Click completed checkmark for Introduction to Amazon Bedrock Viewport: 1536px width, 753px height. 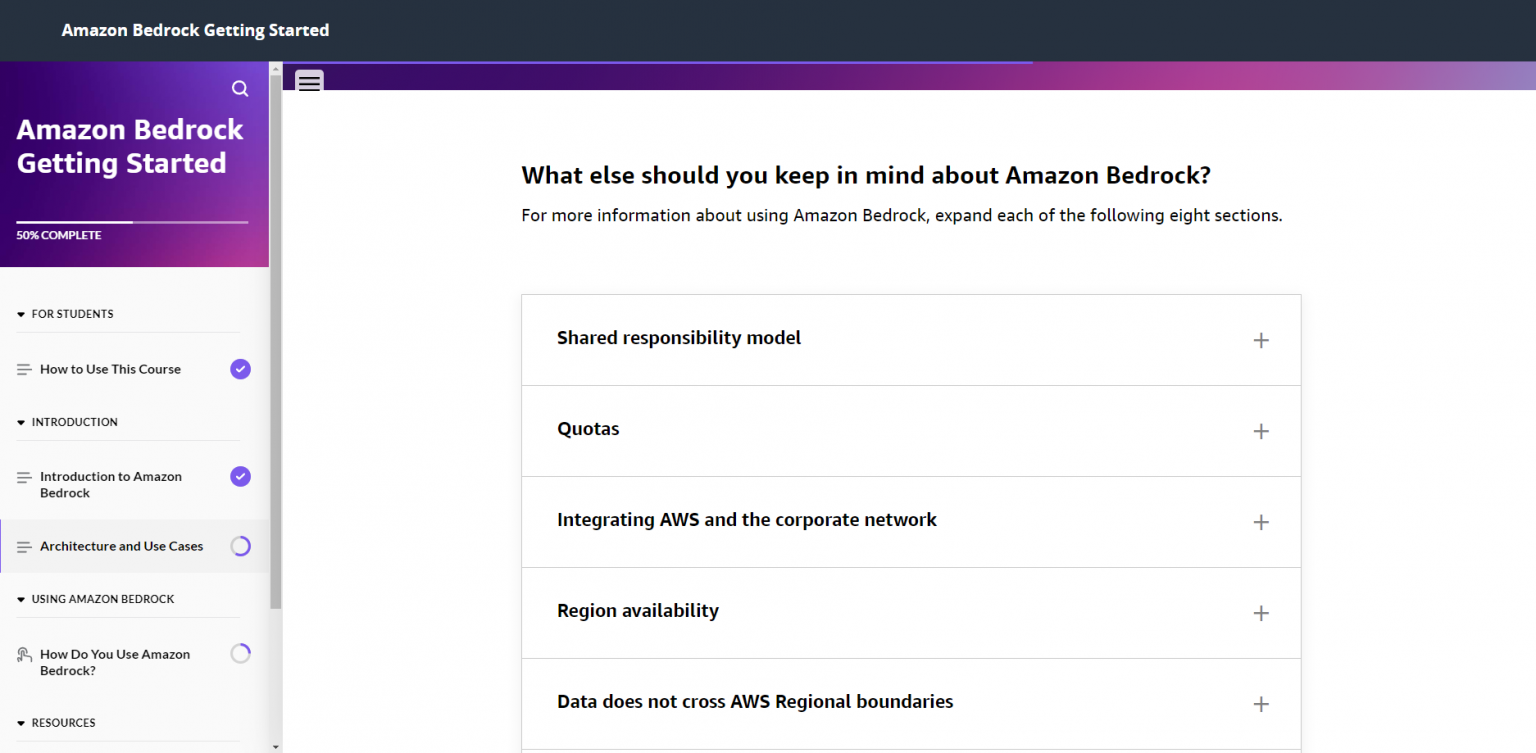[240, 477]
